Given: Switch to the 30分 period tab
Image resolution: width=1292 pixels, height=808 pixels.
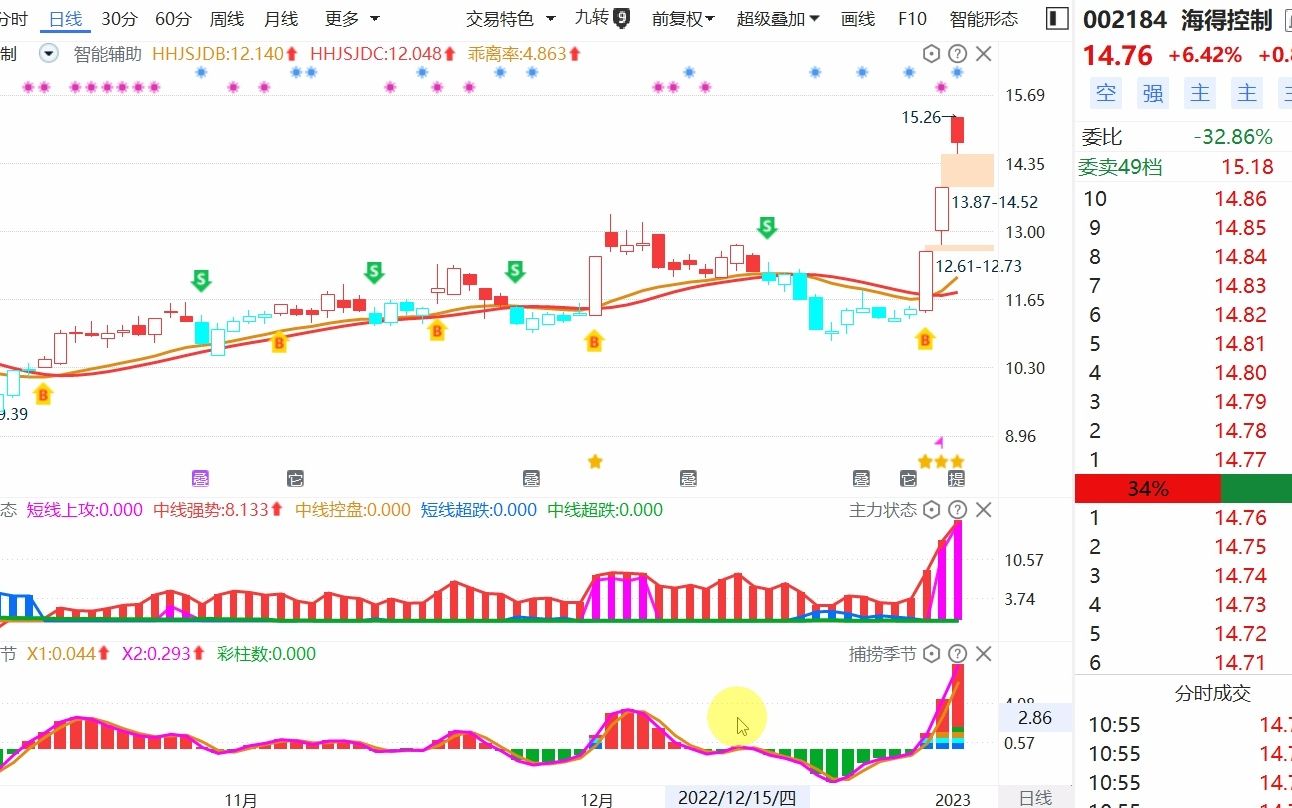Looking at the screenshot, I should (x=119, y=18).
